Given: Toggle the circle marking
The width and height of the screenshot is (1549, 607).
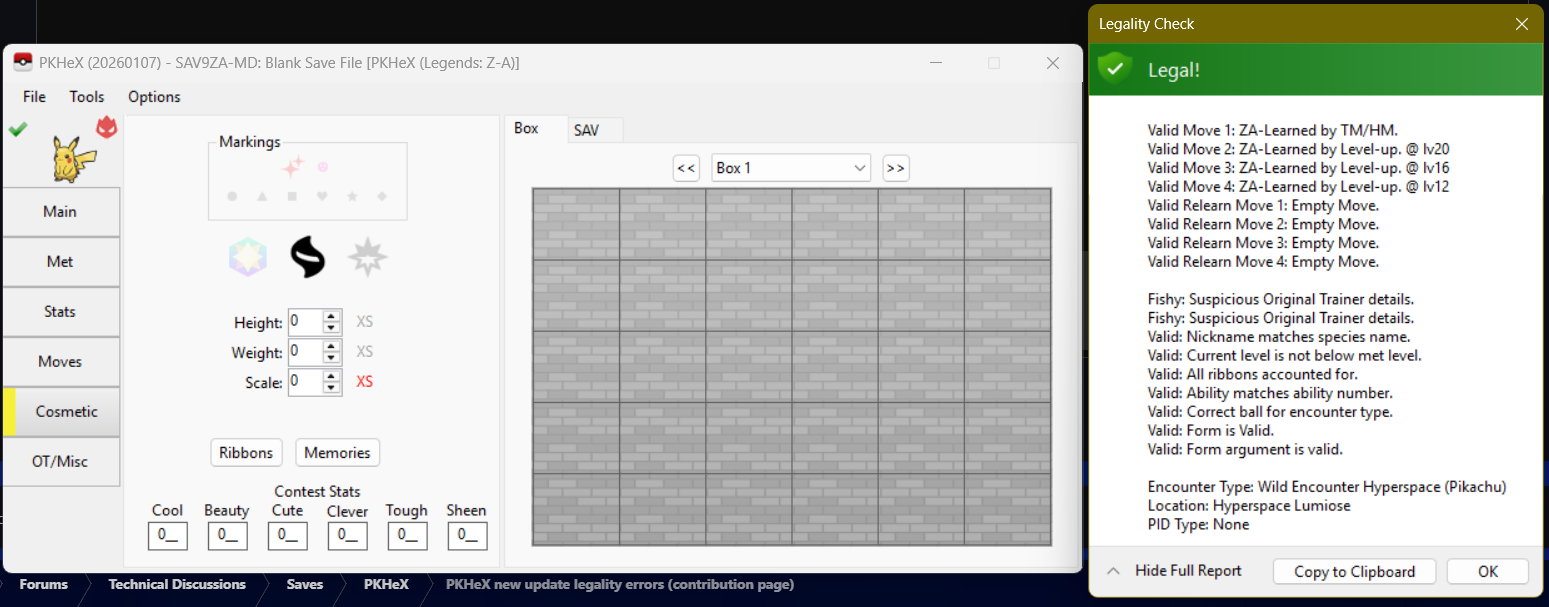Looking at the screenshot, I should (232, 197).
